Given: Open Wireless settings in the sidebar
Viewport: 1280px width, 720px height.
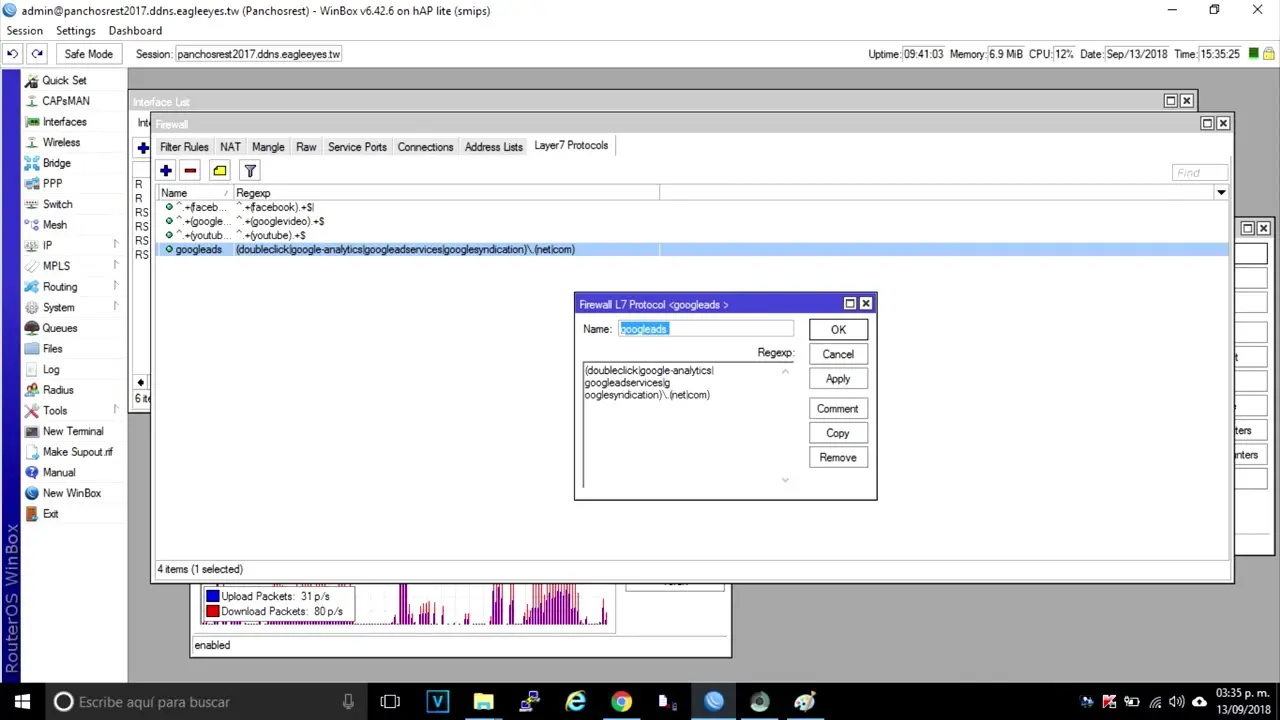Looking at the screenshot, I should pos(61,143).
